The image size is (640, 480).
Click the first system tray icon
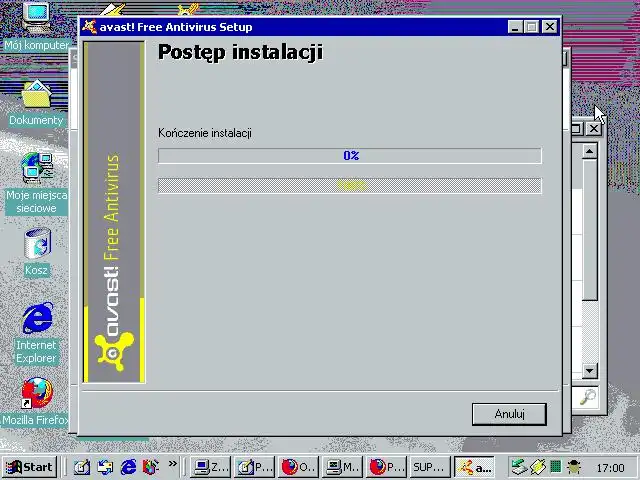(520, 467)
